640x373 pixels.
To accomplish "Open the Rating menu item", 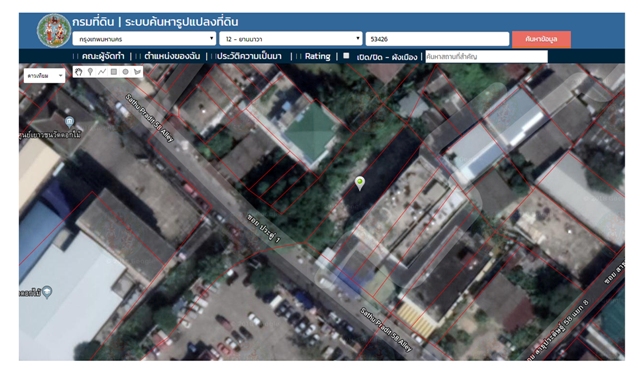I will click(x=318, y=56).
